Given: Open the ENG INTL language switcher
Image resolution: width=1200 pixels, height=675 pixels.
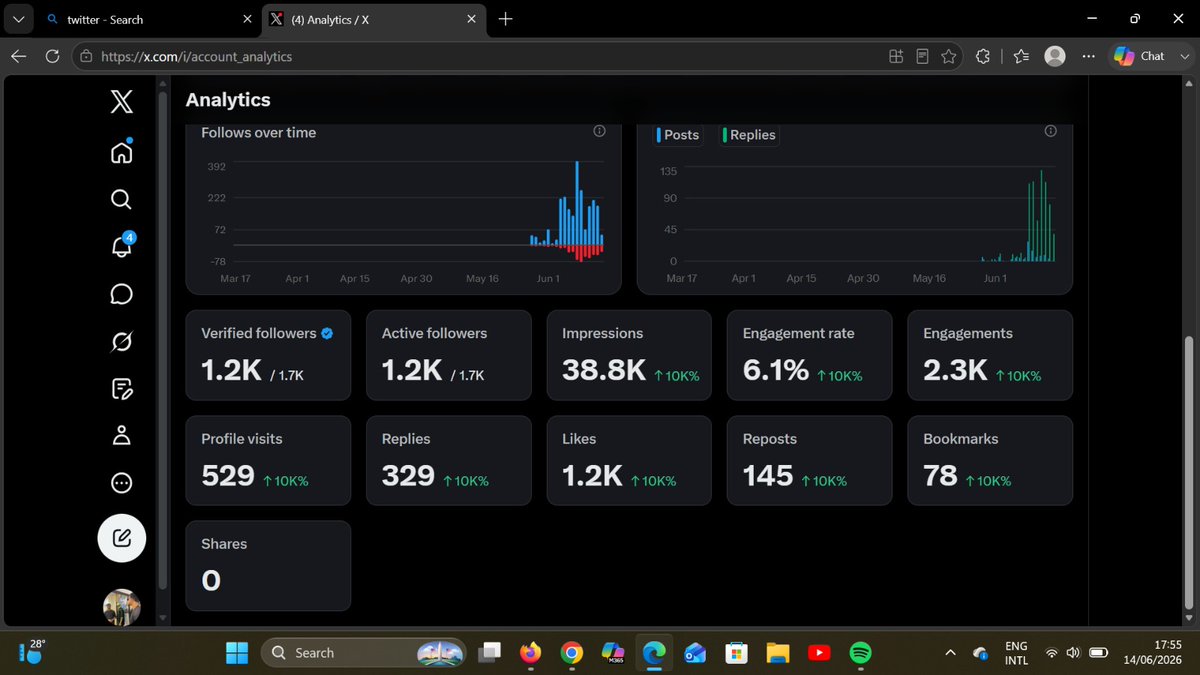Looking at the screenshot, I should pos(1016,653).
